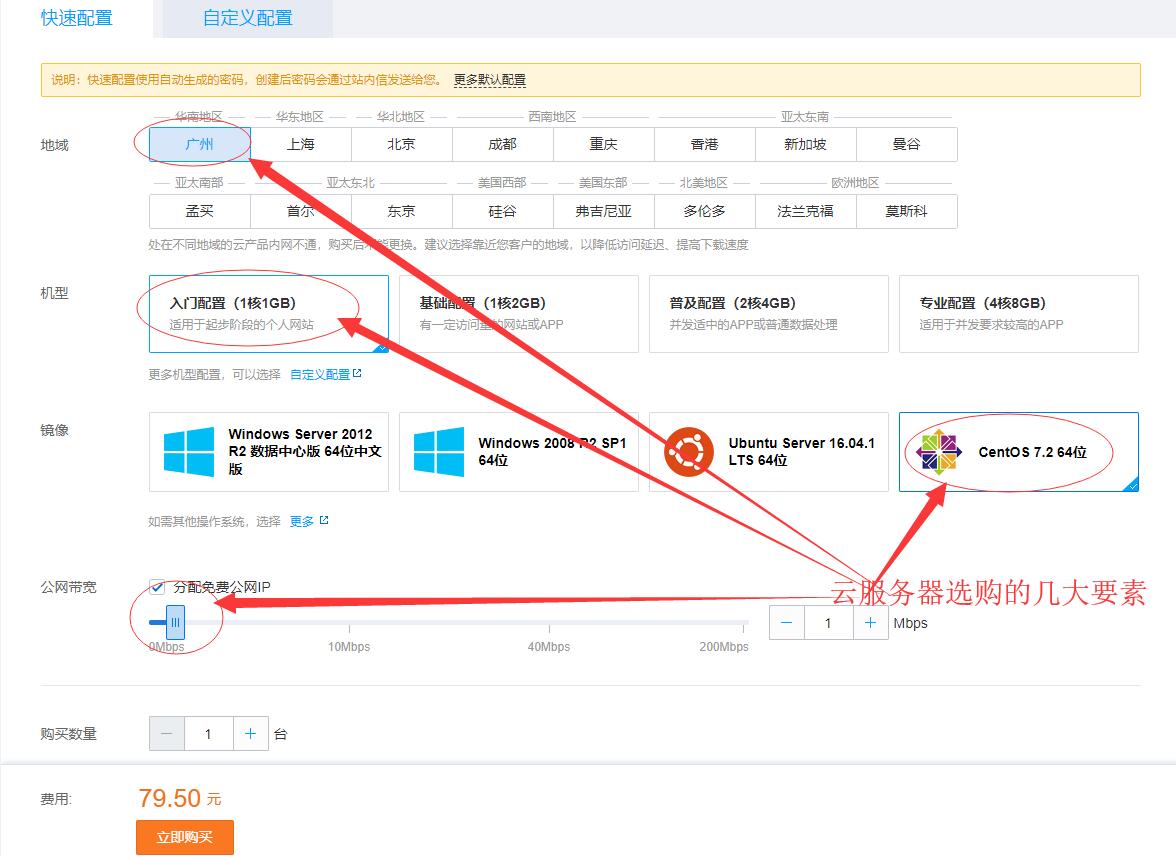Switch to the 自定义配置 tab
Screen dimensions: 1176x856
pyautogui.click(x=247, y=18)
